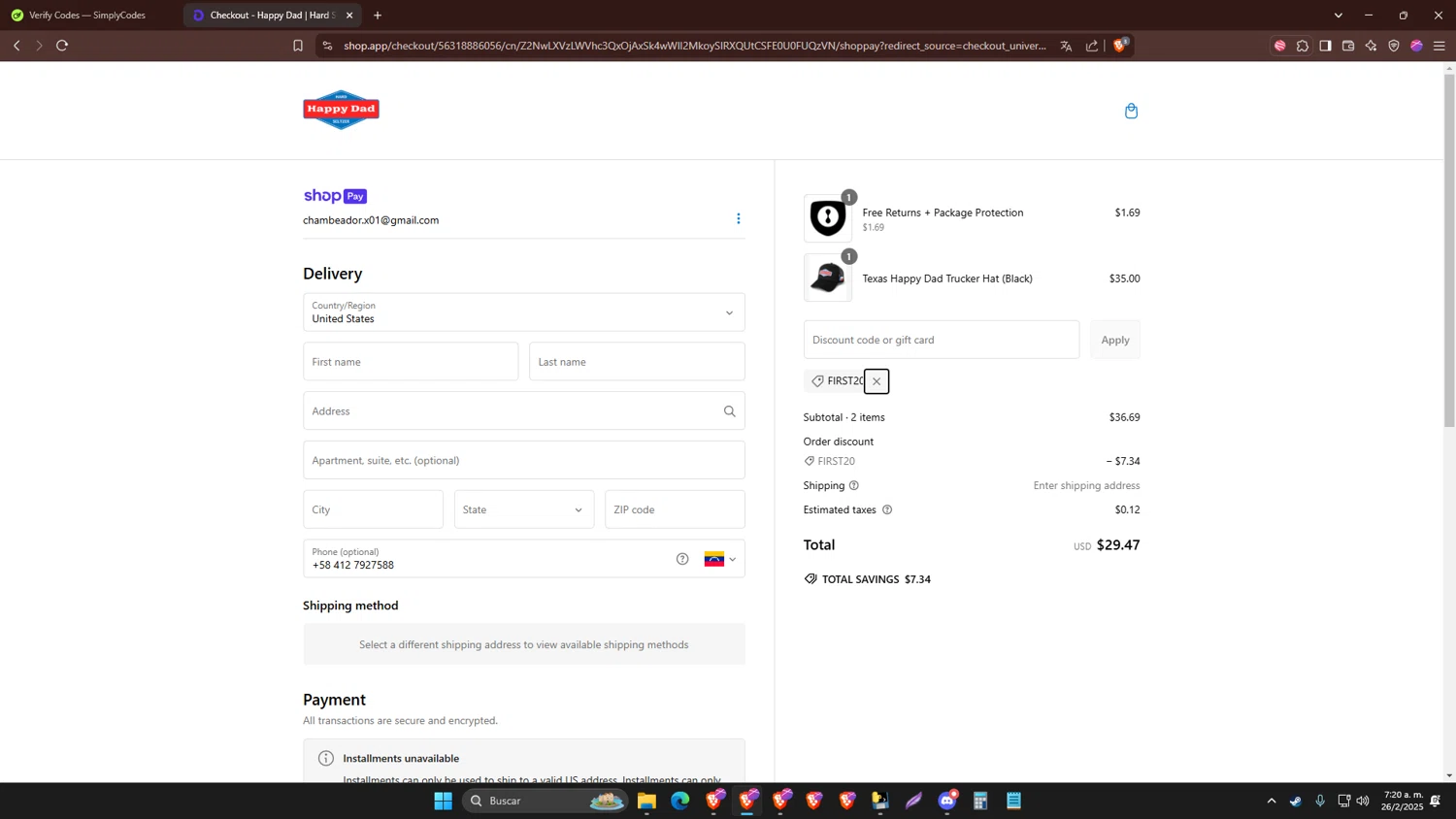1456x819 pixels.
Task: Focus the Discount code or gift card field
Action: [x=942, y=340]
